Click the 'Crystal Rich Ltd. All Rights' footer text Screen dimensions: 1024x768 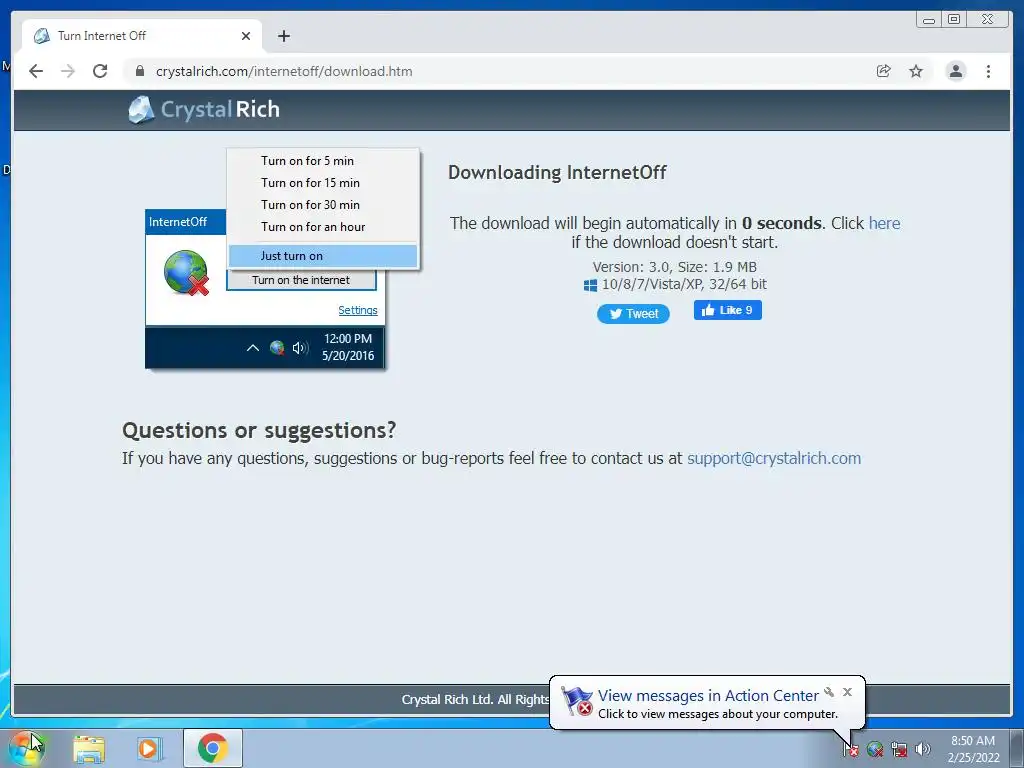[475, 699]
